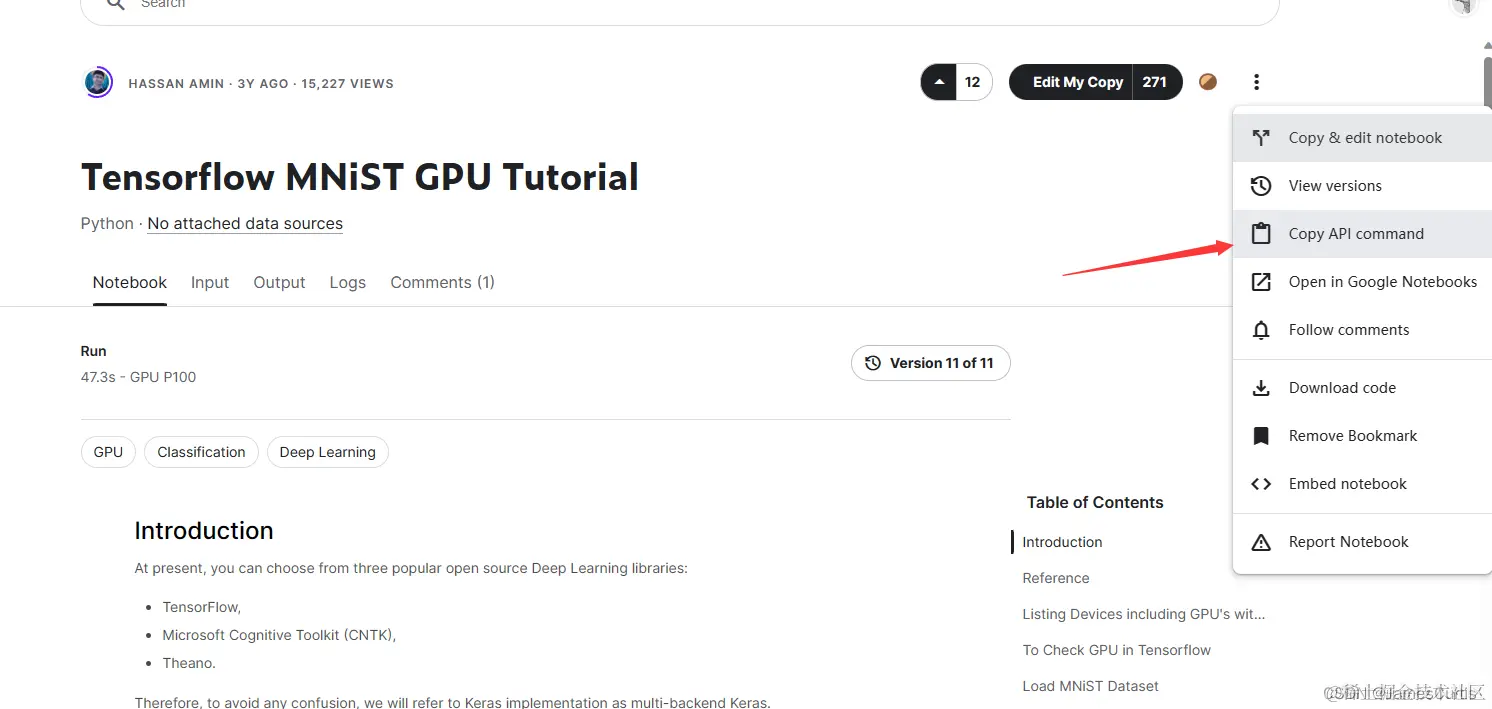Open the Comments (1) tab
Viewport: 1492px width, 709px height.
pyautogui.click(x=443, y=283)
